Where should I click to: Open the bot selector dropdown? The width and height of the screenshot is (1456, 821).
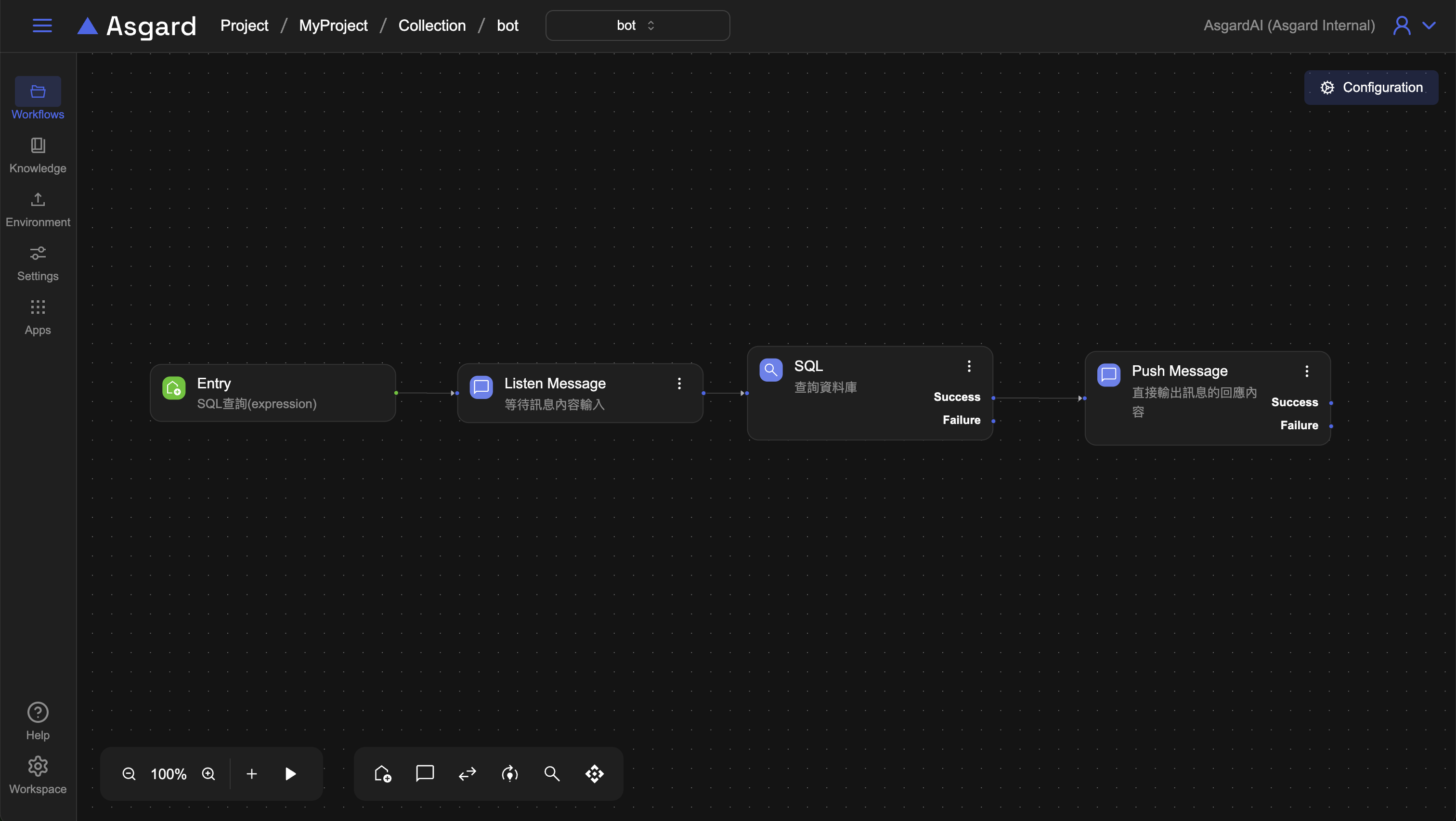point(637,26)
